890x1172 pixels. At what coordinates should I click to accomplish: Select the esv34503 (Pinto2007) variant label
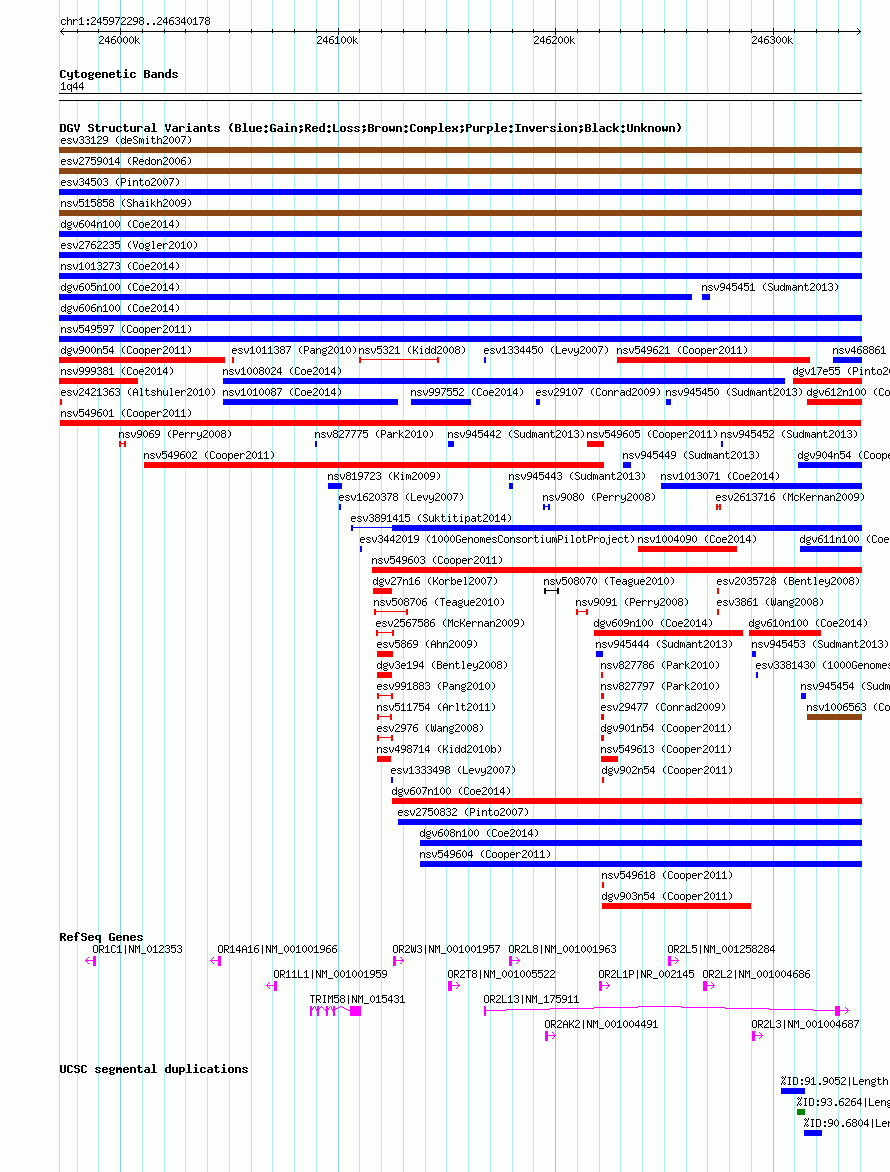pyautogui.click(x=120, y=182)
